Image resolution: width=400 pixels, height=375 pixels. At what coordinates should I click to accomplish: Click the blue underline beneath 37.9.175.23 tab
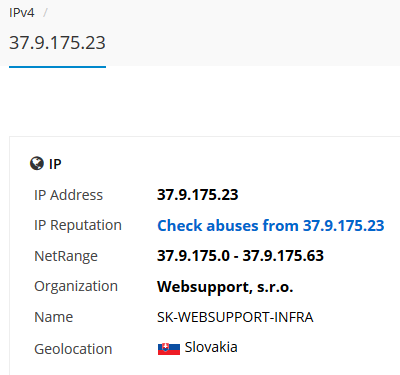click(57, 67)
